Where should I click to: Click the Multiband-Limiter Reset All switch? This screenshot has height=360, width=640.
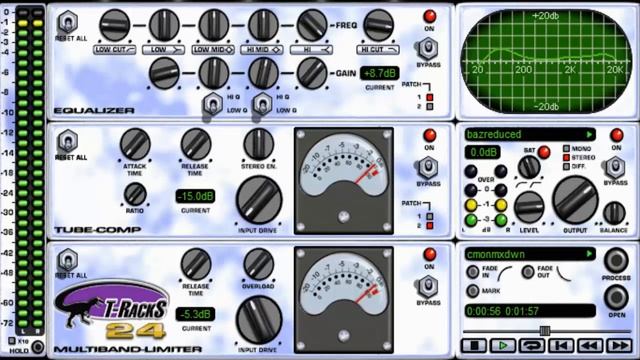coord(68,260)
